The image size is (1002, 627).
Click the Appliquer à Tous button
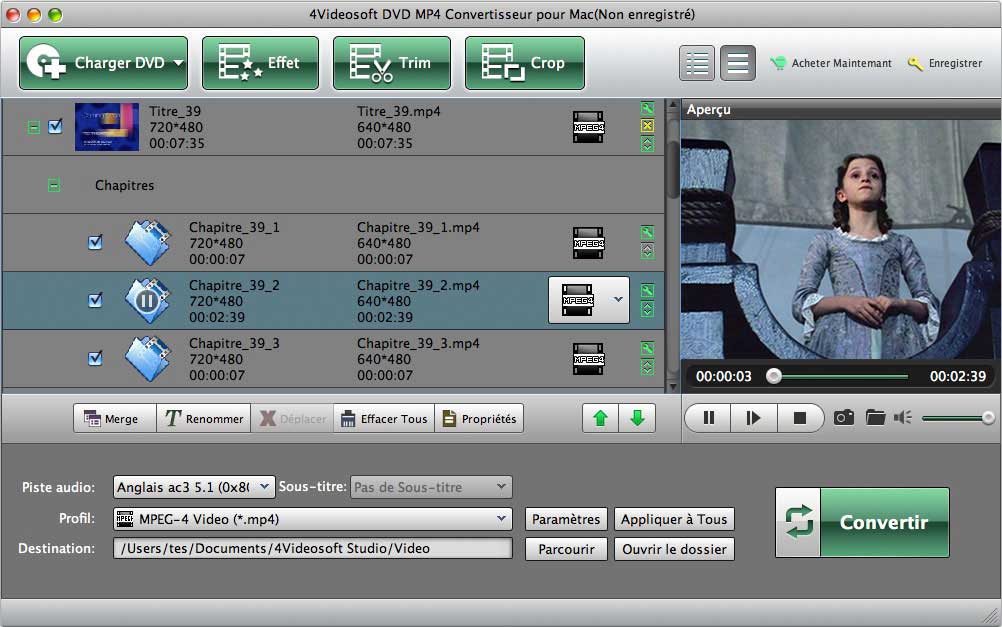coord(674,519)
